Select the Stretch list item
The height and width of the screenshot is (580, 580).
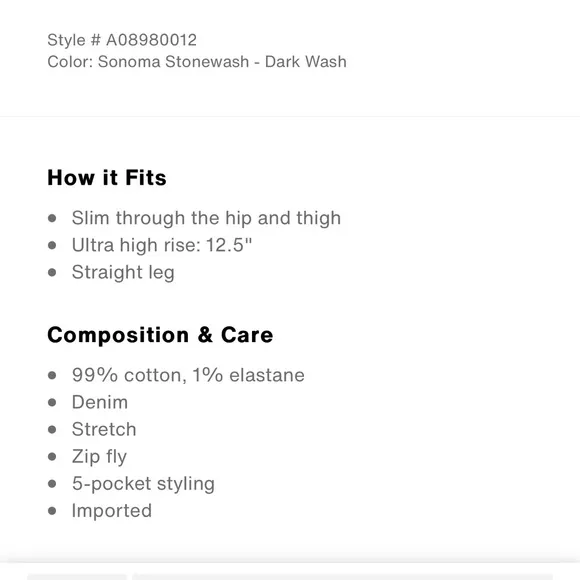104,429
